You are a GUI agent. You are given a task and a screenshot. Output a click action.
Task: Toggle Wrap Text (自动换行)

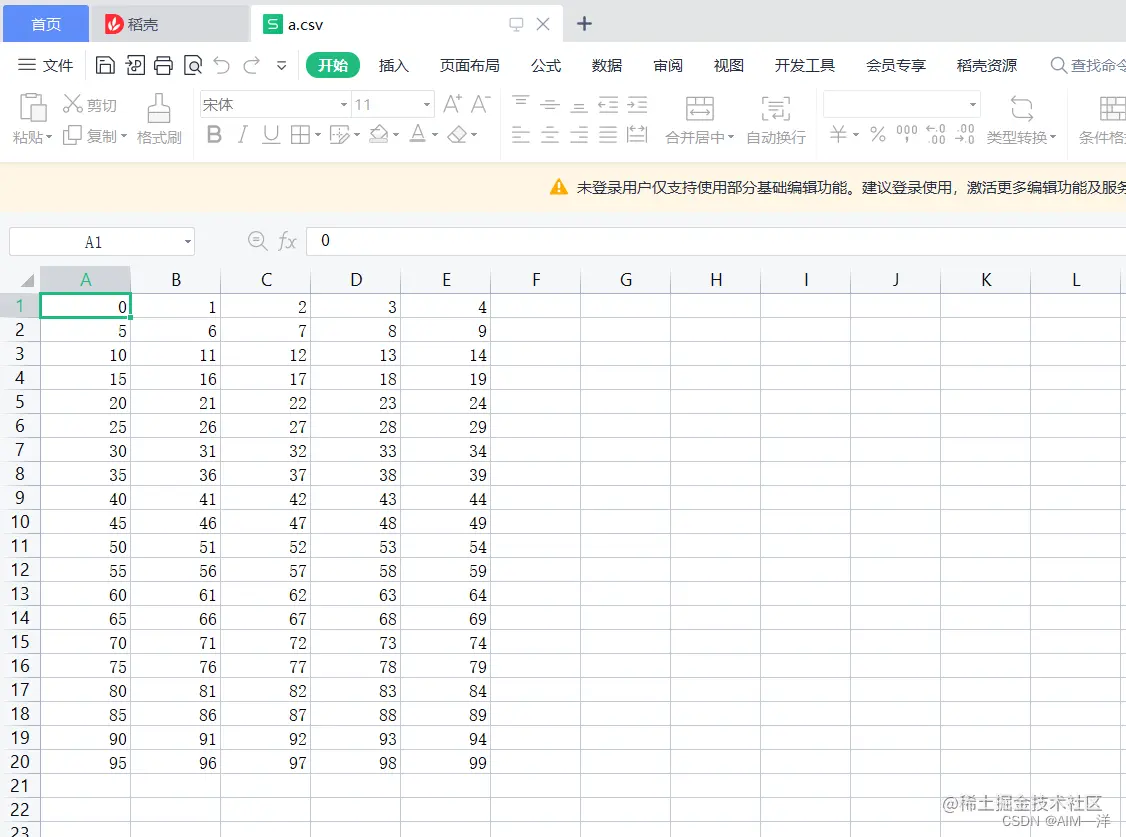pyautogui.click(x=776, y=120)
